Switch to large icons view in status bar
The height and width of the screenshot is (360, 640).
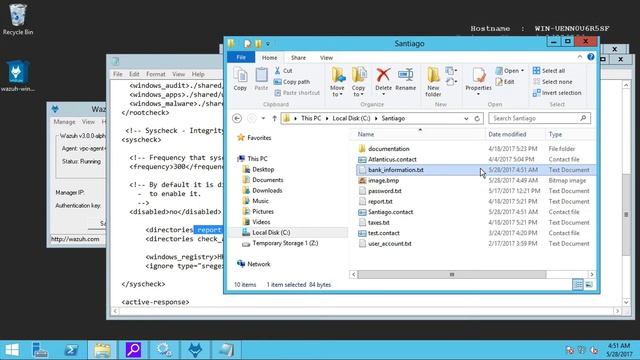(589, 284)
